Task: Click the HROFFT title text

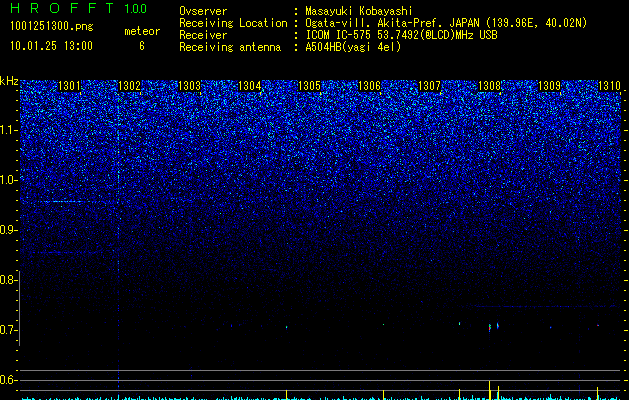Action: (62, 8)
